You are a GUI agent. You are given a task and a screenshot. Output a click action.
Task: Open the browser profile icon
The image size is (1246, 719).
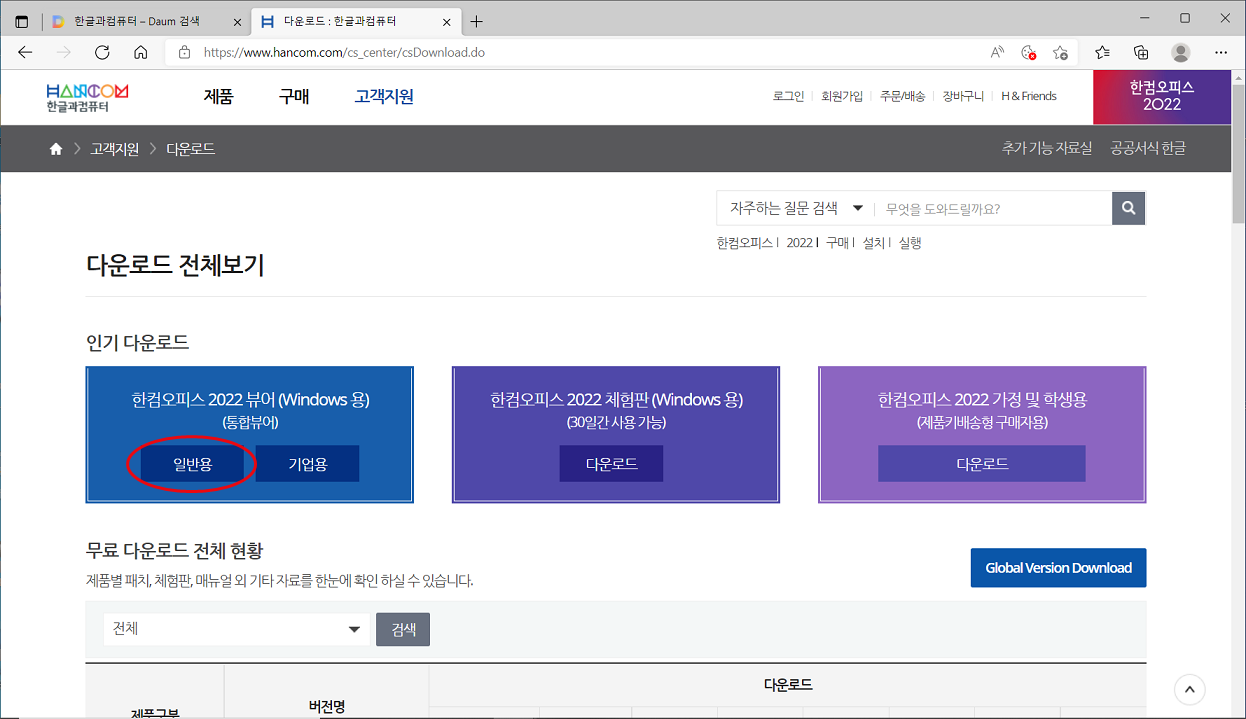pyautogui.click(x=1181, y=52)
